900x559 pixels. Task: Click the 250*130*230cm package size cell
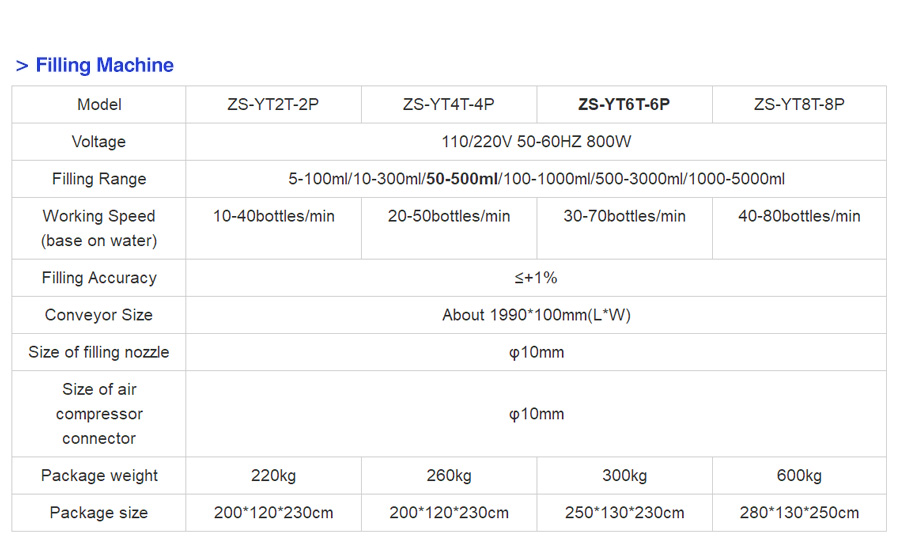pyautogui.click(x=624, y=513)
